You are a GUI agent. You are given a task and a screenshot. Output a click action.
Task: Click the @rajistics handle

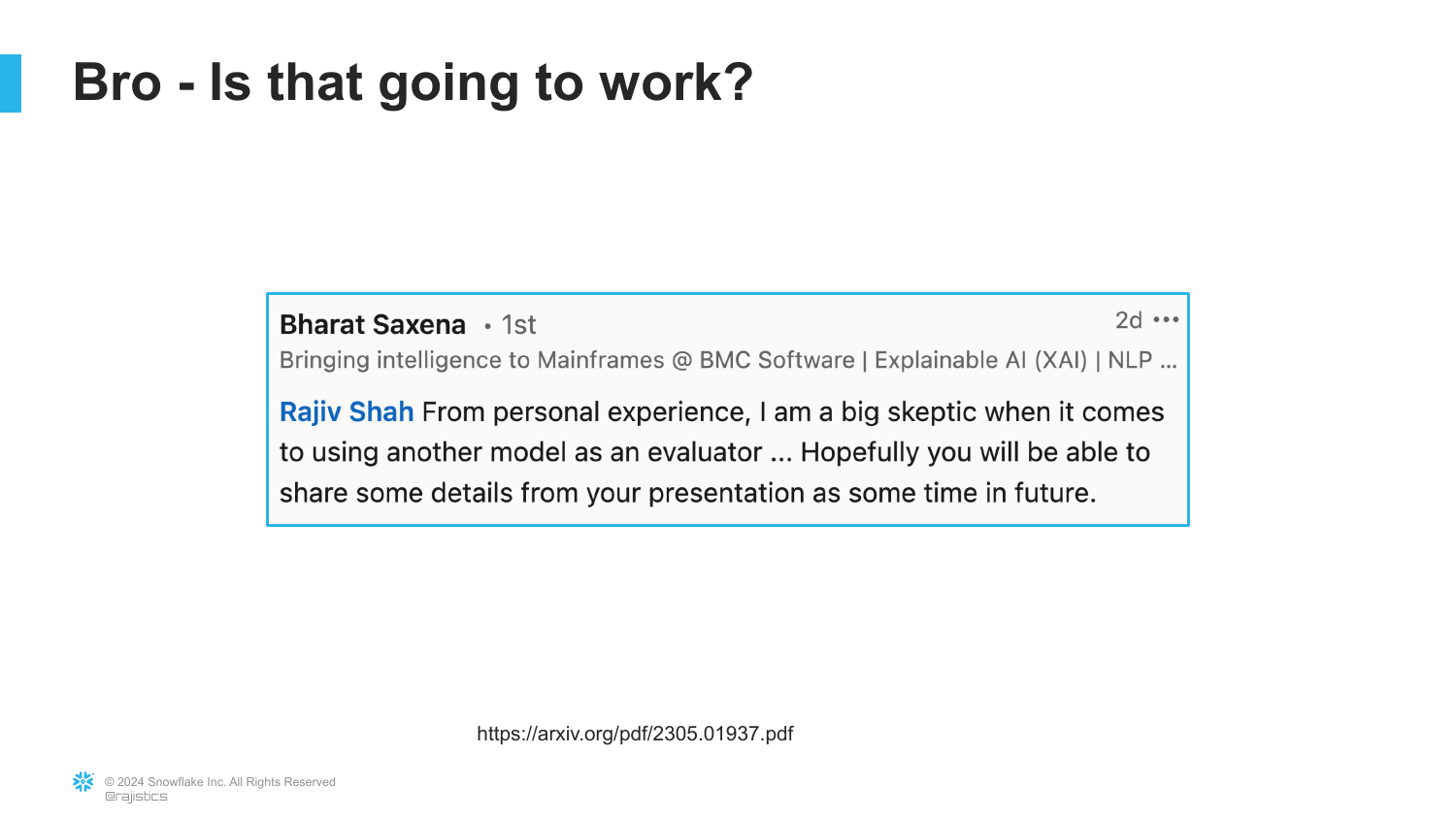click(x=136, y=797)
